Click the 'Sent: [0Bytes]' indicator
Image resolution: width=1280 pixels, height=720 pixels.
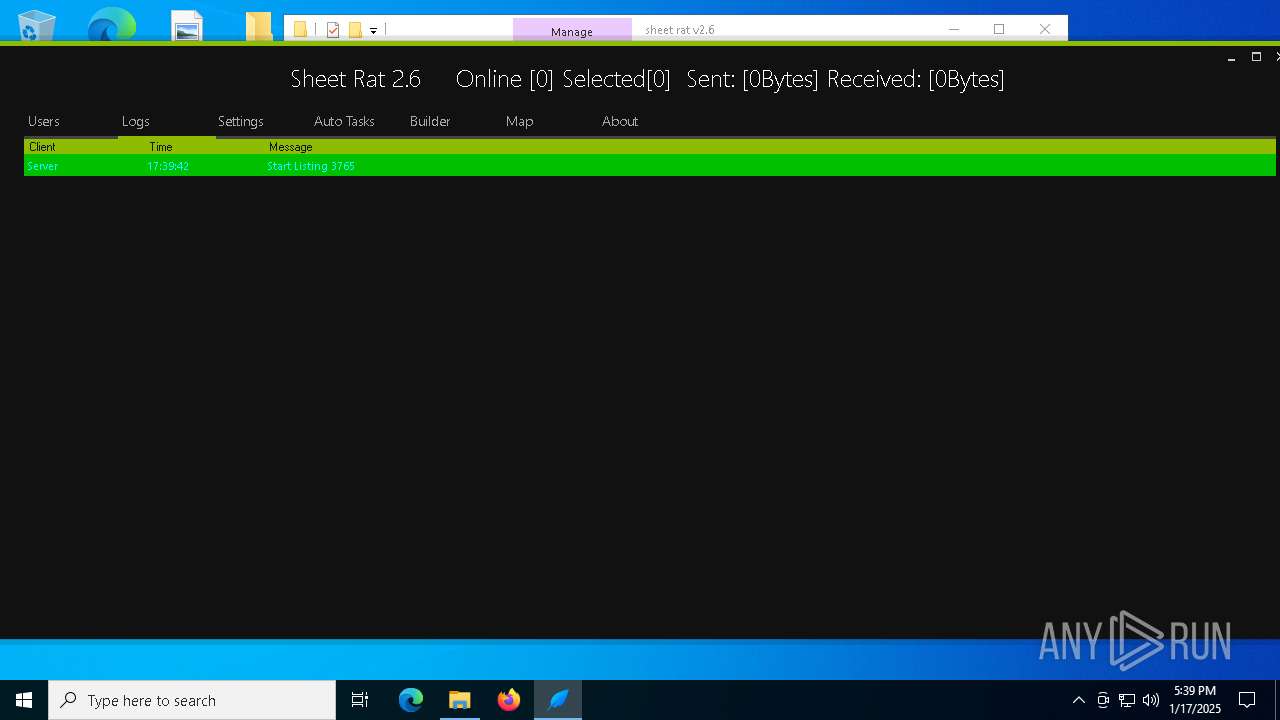pos(752,79)
